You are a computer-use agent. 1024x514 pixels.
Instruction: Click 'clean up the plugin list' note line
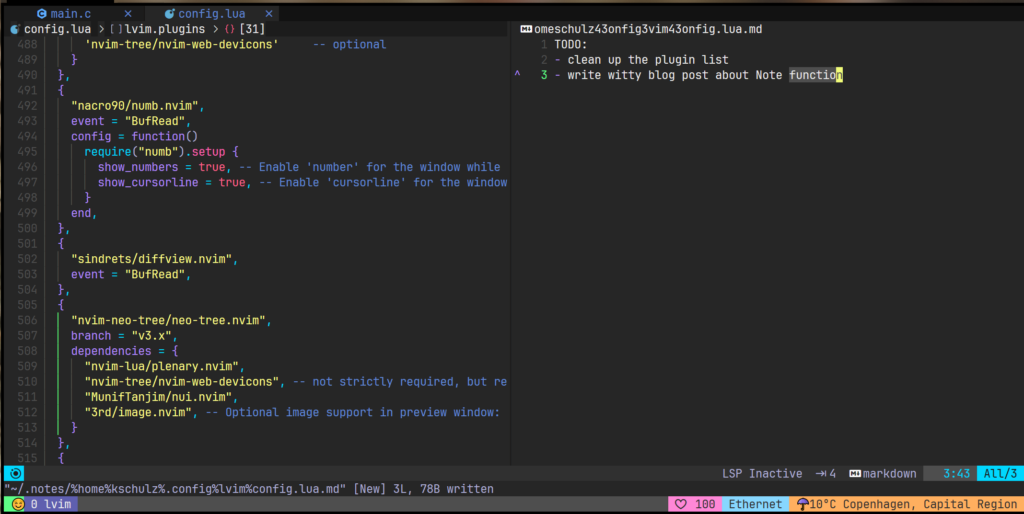point(648,59)
